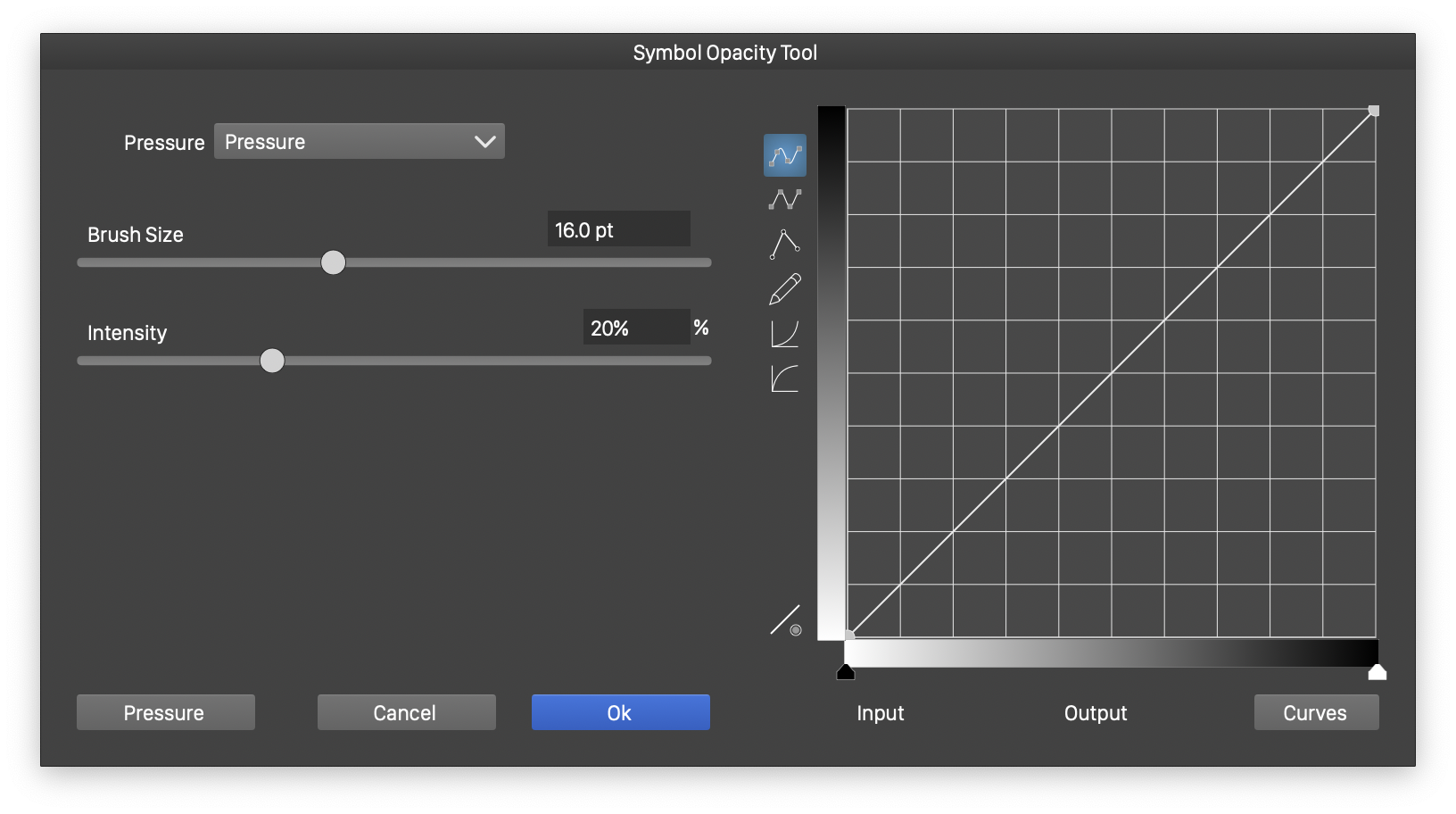The width and height of the screenshot is (1456, 814).
Task: Click the Brush Size label
Action: coord(136,235)
